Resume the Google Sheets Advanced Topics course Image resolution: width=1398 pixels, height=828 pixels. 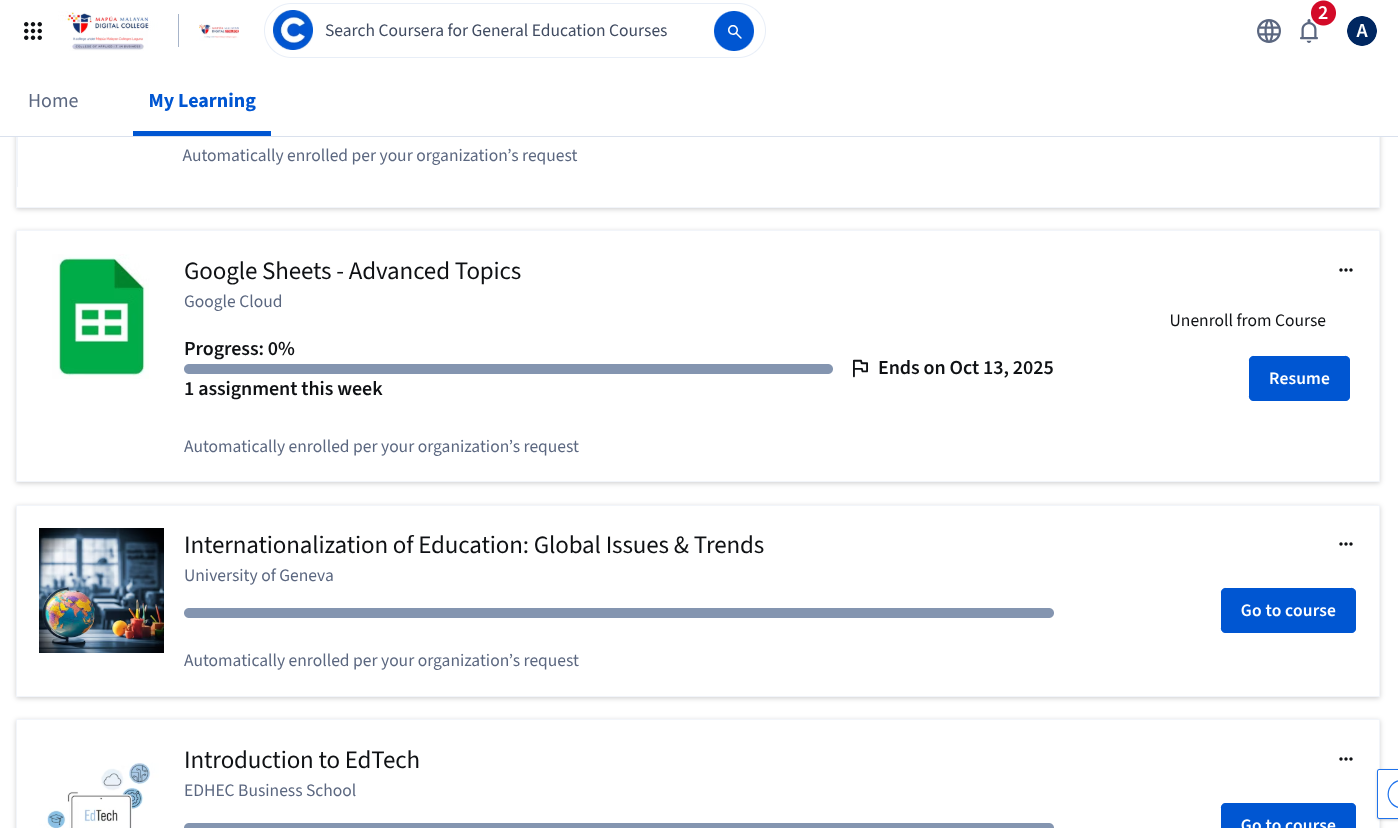(1299, 378)
